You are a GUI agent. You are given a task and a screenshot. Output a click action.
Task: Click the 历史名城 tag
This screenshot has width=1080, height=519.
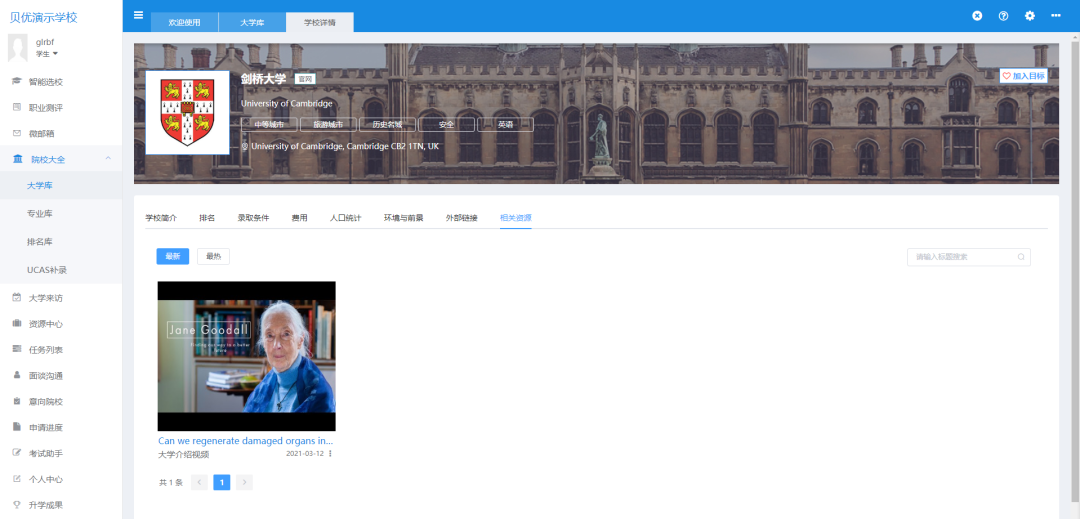pyautogui.click(x=387, y=125)
